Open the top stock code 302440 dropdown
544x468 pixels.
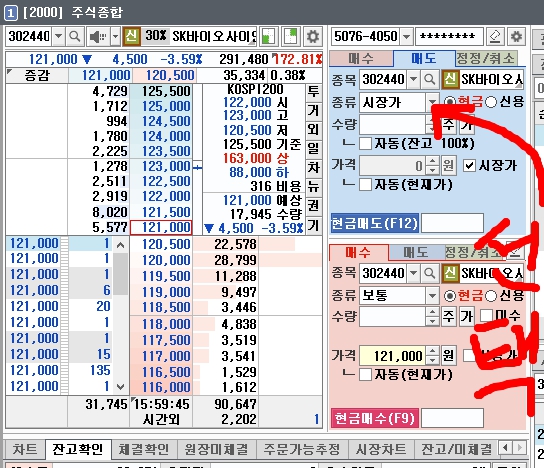(58, 36)
